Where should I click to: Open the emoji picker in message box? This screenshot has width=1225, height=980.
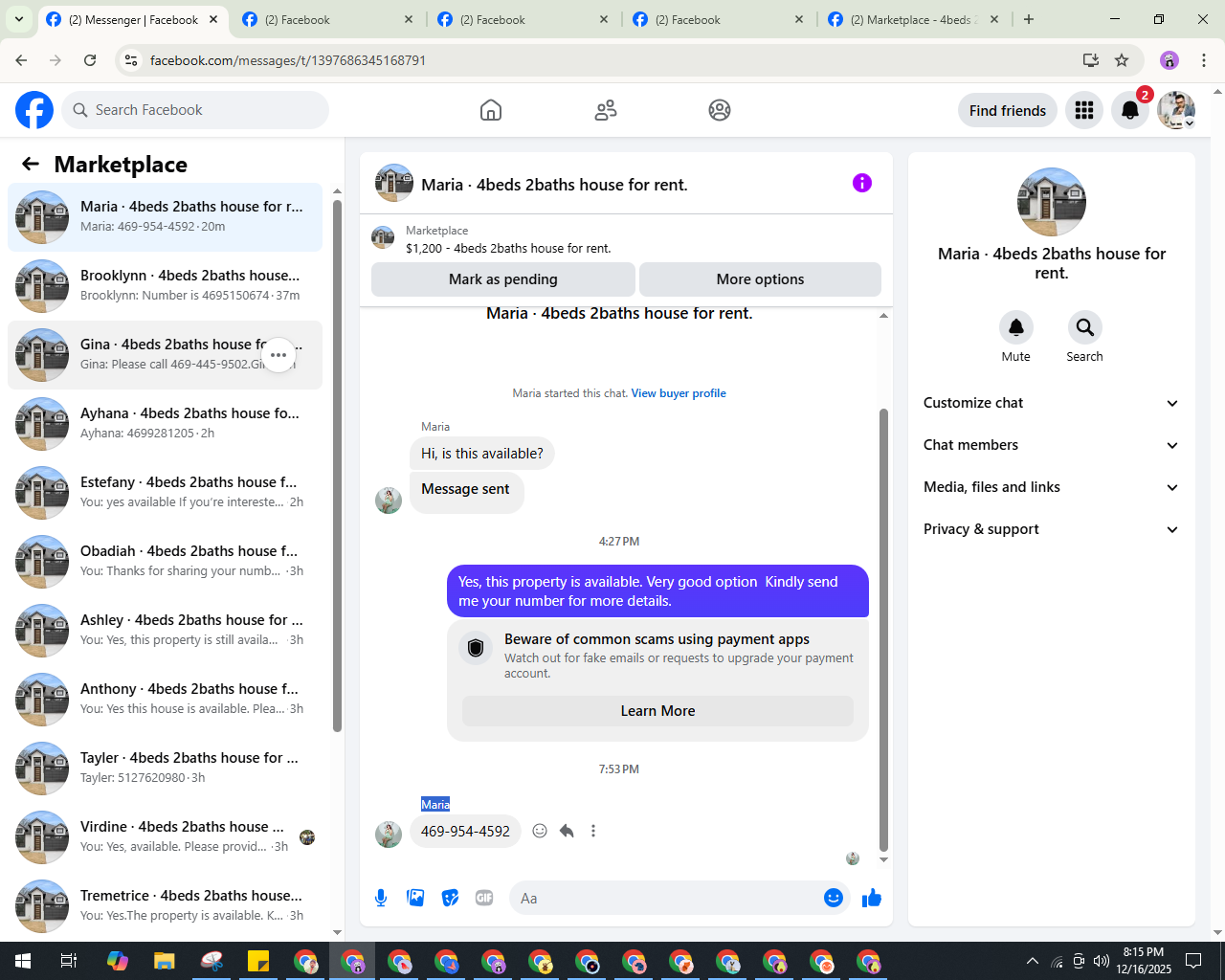[834, 898]
